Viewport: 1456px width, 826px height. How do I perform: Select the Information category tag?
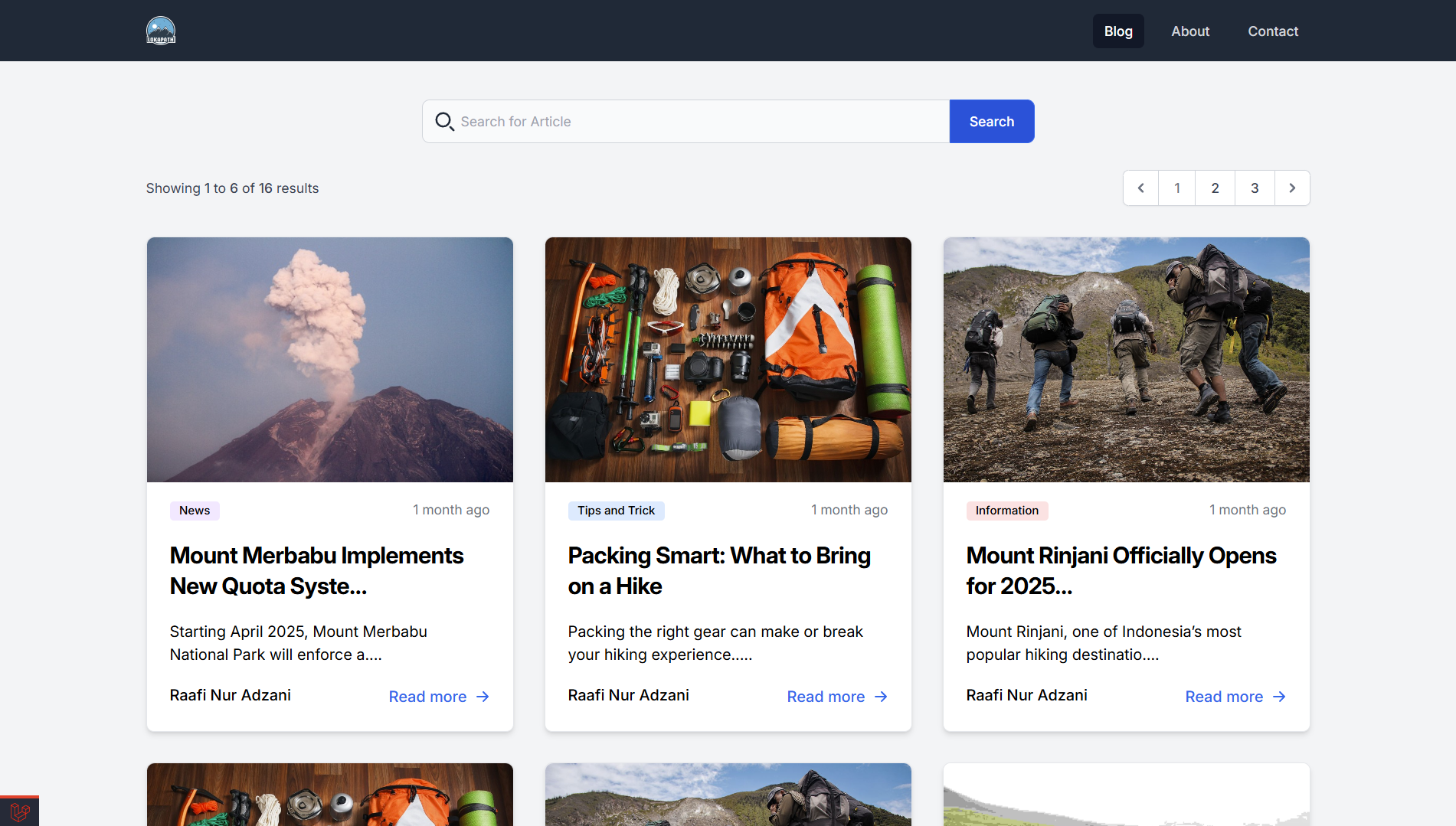pyautogui.click(x=1006, y=511)
